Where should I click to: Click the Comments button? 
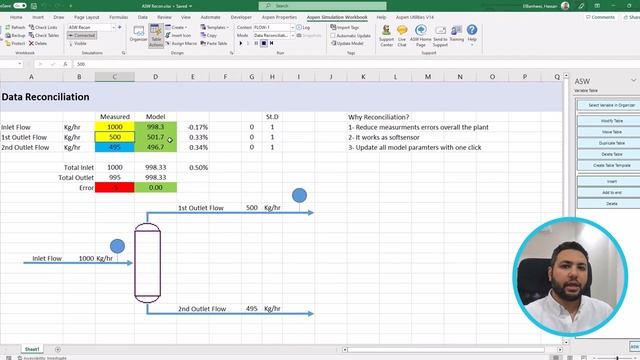pos(600,17)
